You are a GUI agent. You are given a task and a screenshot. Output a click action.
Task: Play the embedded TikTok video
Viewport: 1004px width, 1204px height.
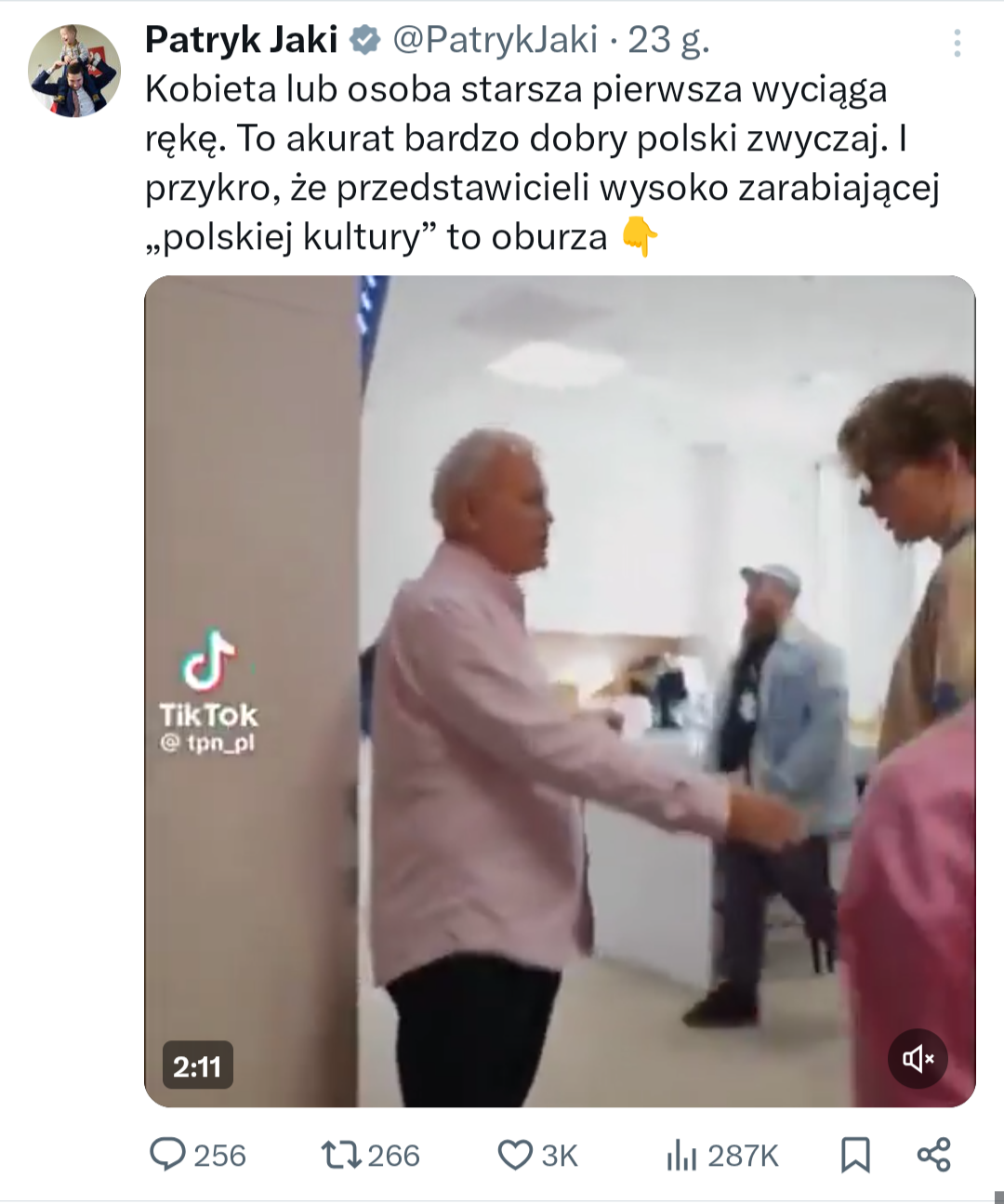click(560, 691)
